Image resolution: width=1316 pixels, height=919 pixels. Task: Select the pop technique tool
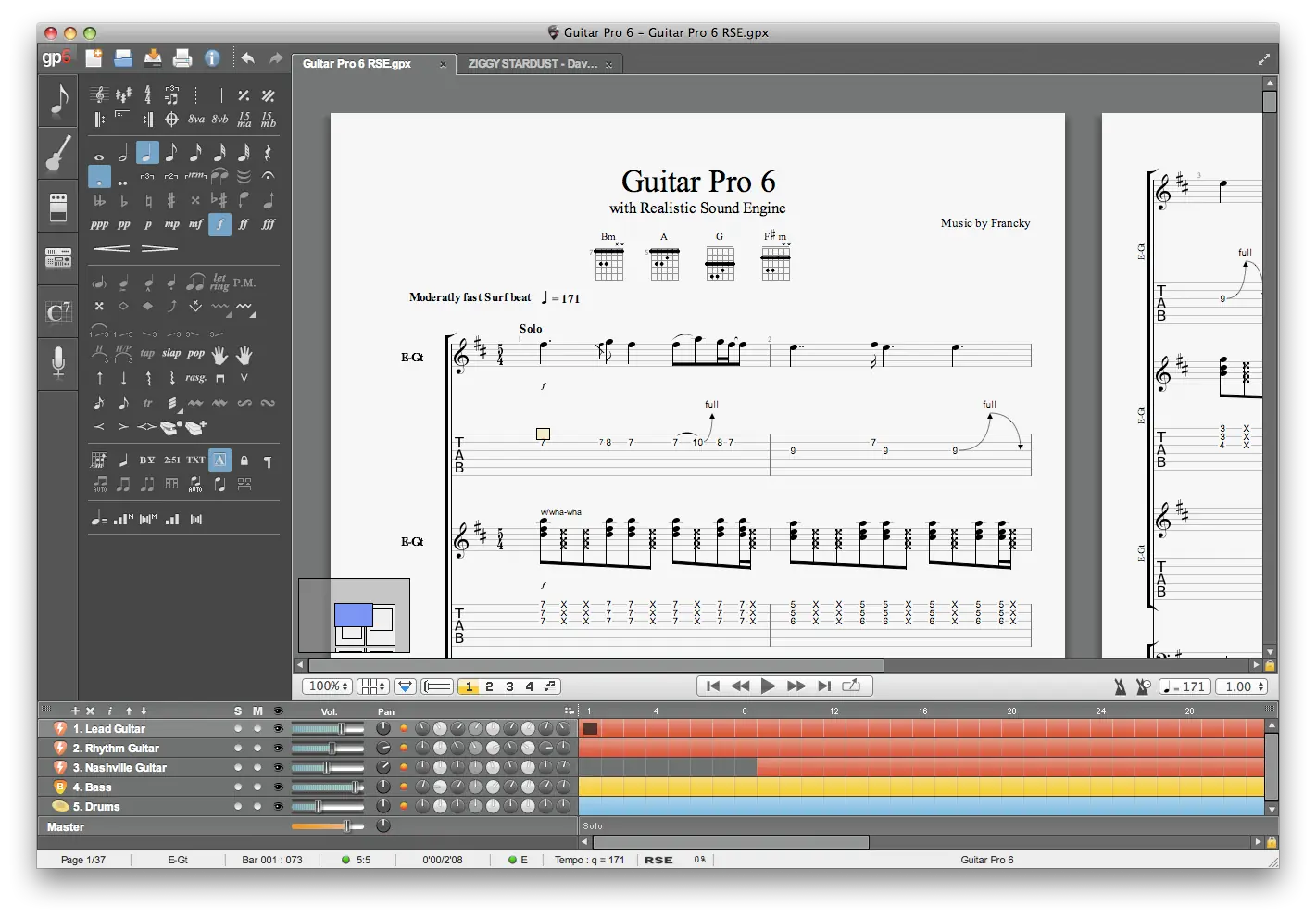(x=195, y=353)
